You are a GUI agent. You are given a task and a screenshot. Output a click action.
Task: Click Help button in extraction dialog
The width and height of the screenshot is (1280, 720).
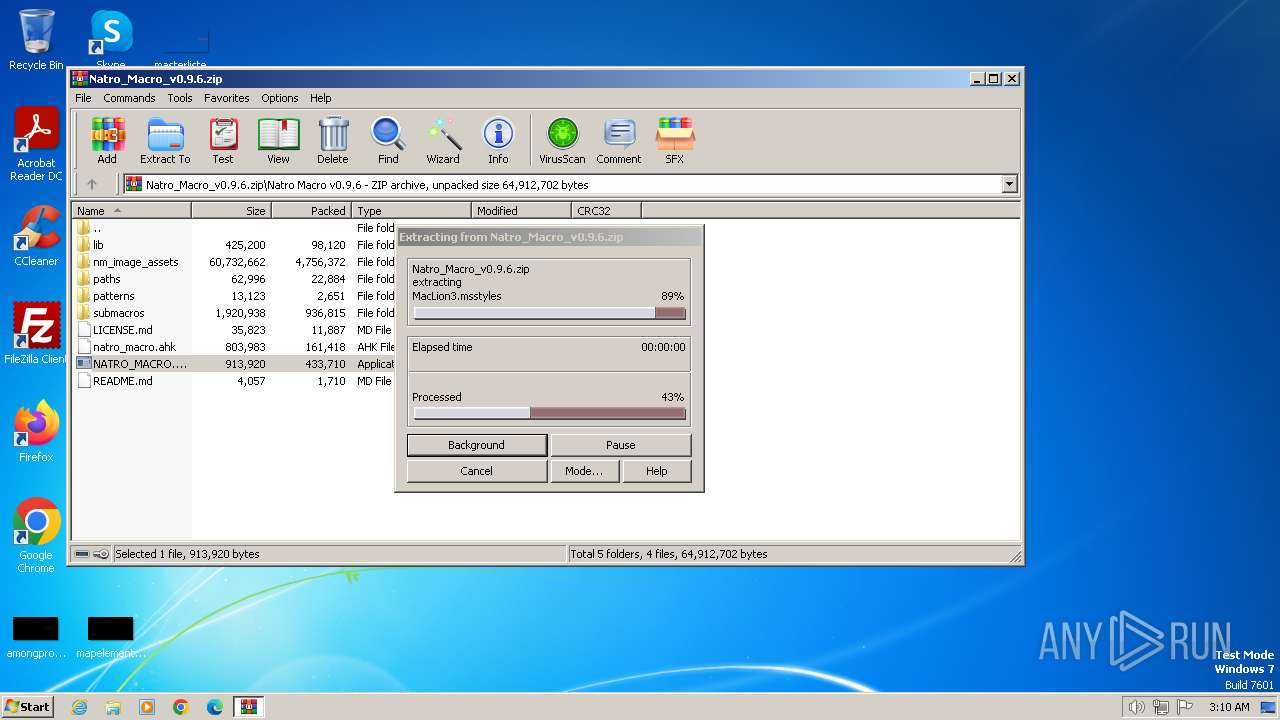(657, 471)
